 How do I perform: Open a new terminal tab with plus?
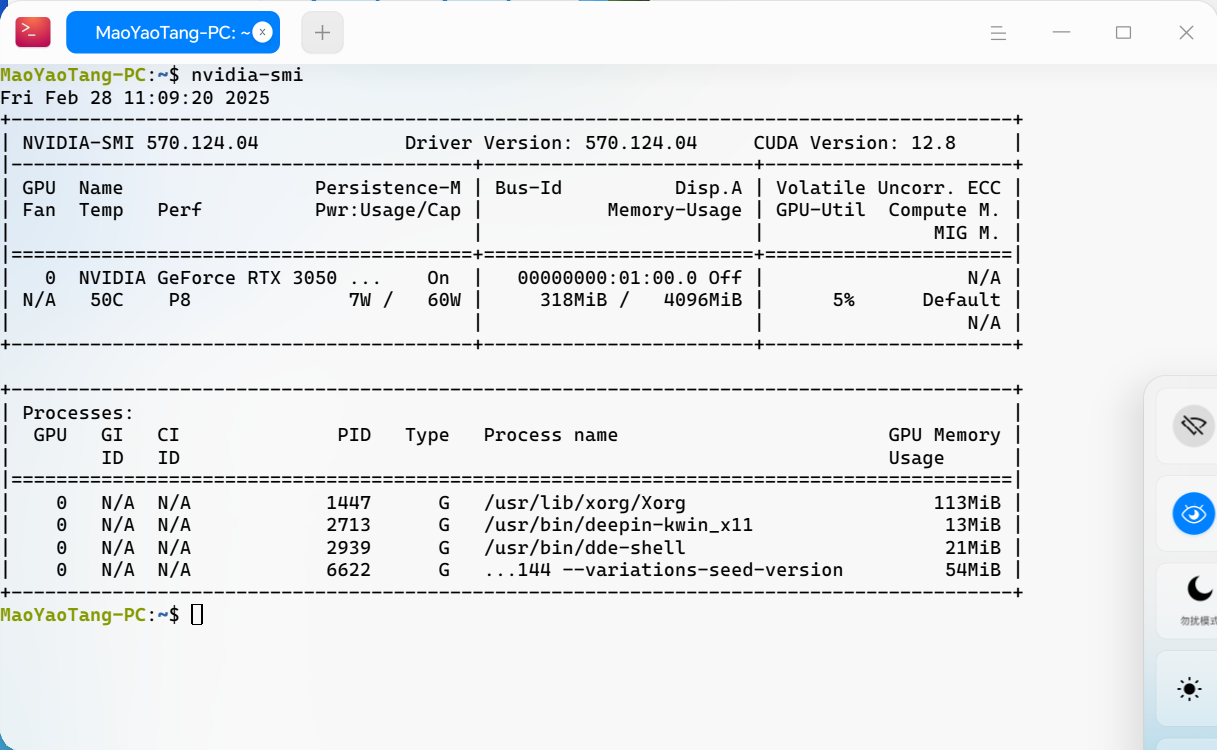pyautogui.click(x=322, y=32)
